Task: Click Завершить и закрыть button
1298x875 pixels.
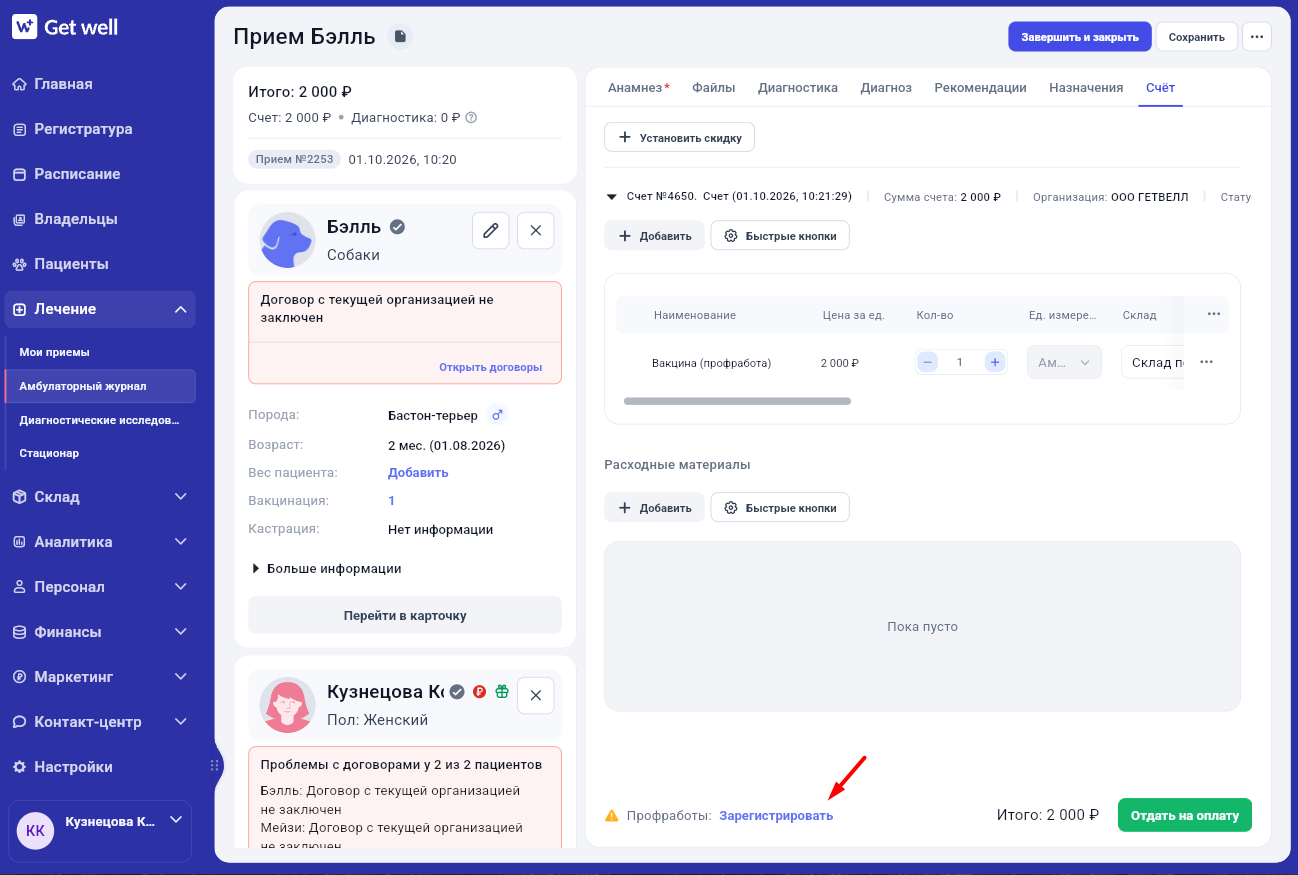Action: coord(1080,37)
